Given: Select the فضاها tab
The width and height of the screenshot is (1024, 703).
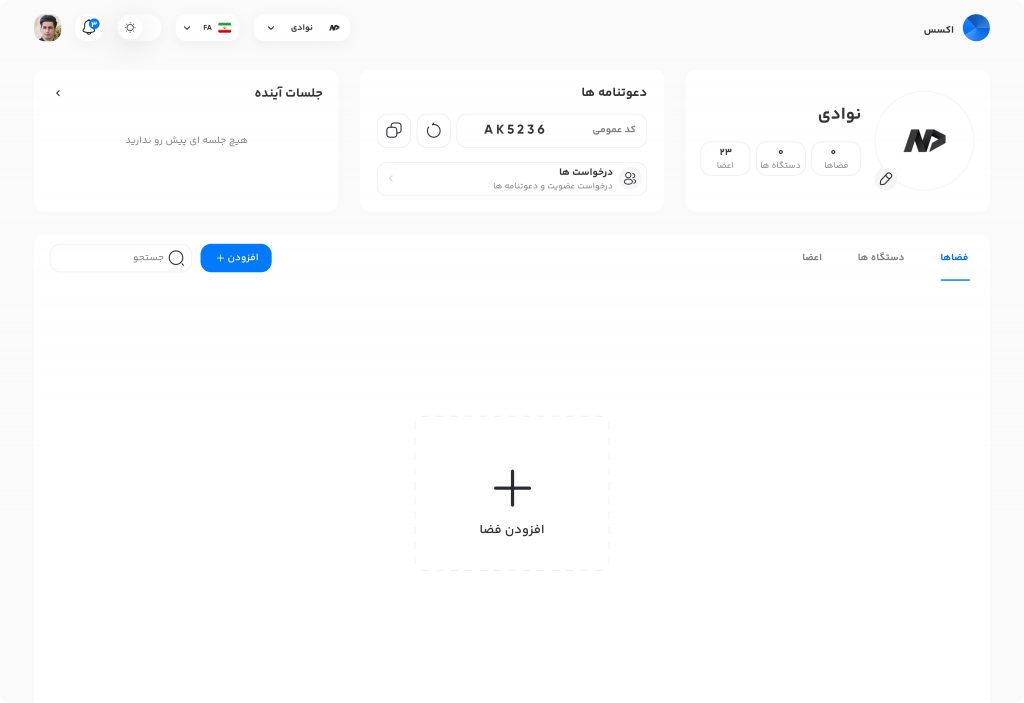Looking at the screenshot, I should pos(954,257).
